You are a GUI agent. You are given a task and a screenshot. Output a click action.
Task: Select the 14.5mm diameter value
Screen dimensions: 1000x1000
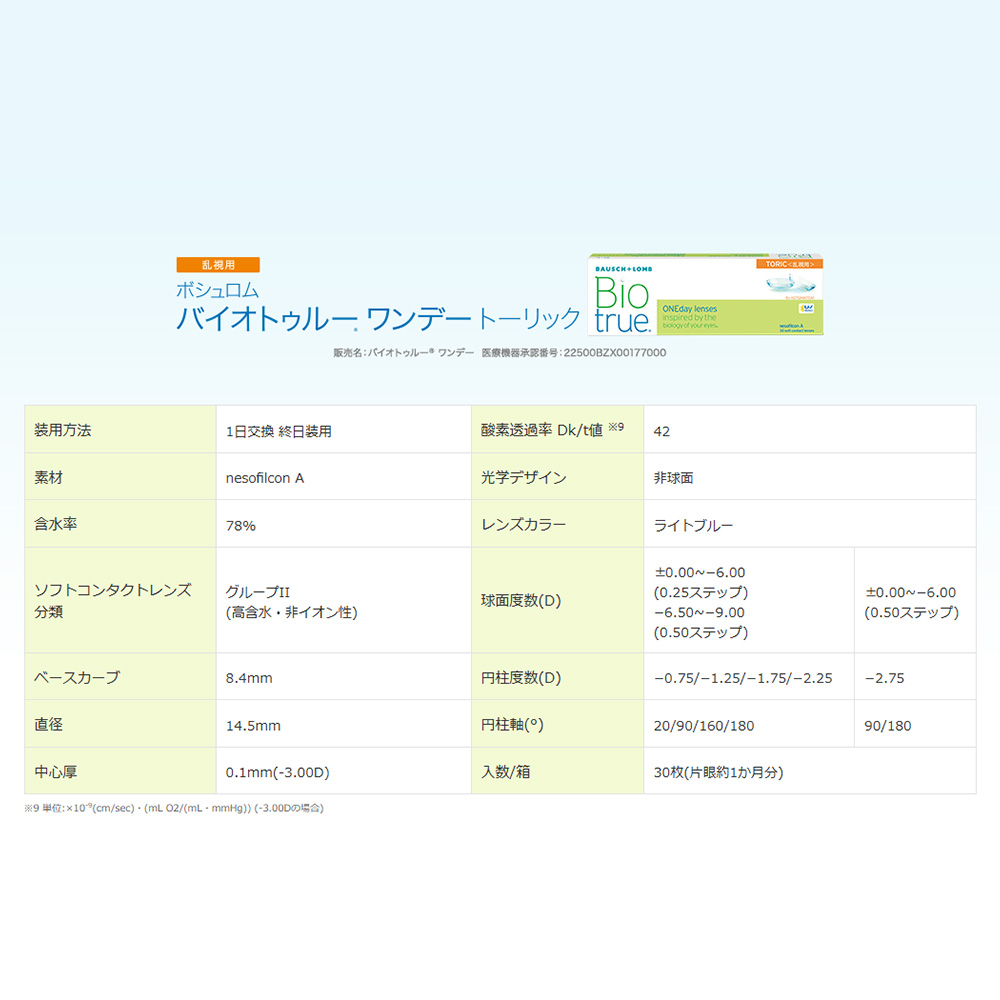pyautogui.click(x=253, y=726)
